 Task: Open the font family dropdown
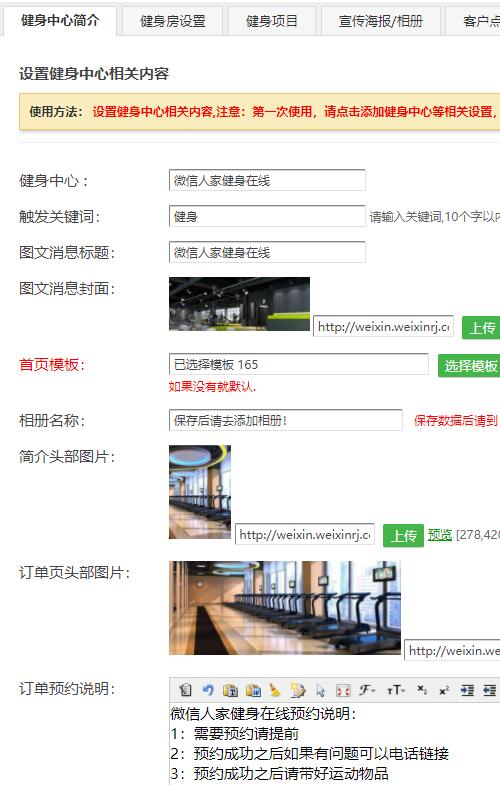click(367, 690)
